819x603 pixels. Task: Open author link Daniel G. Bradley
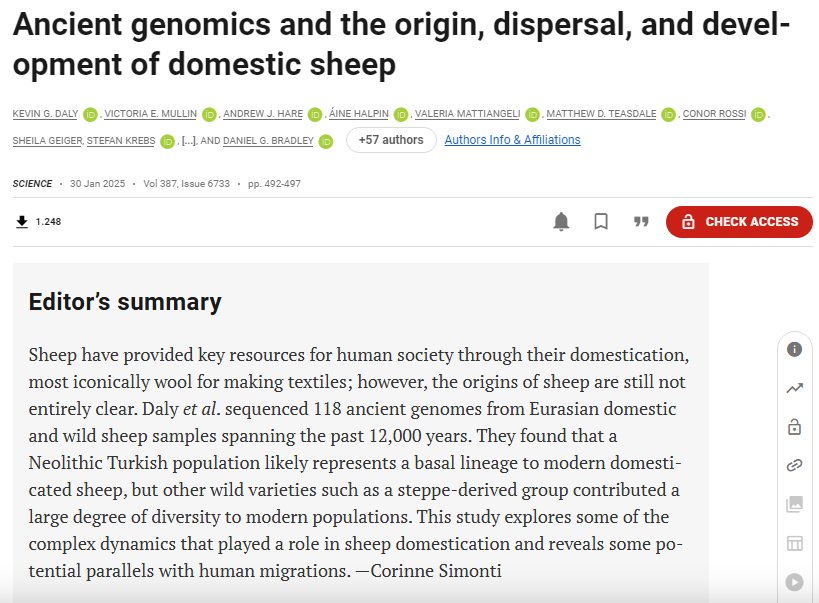268,141
